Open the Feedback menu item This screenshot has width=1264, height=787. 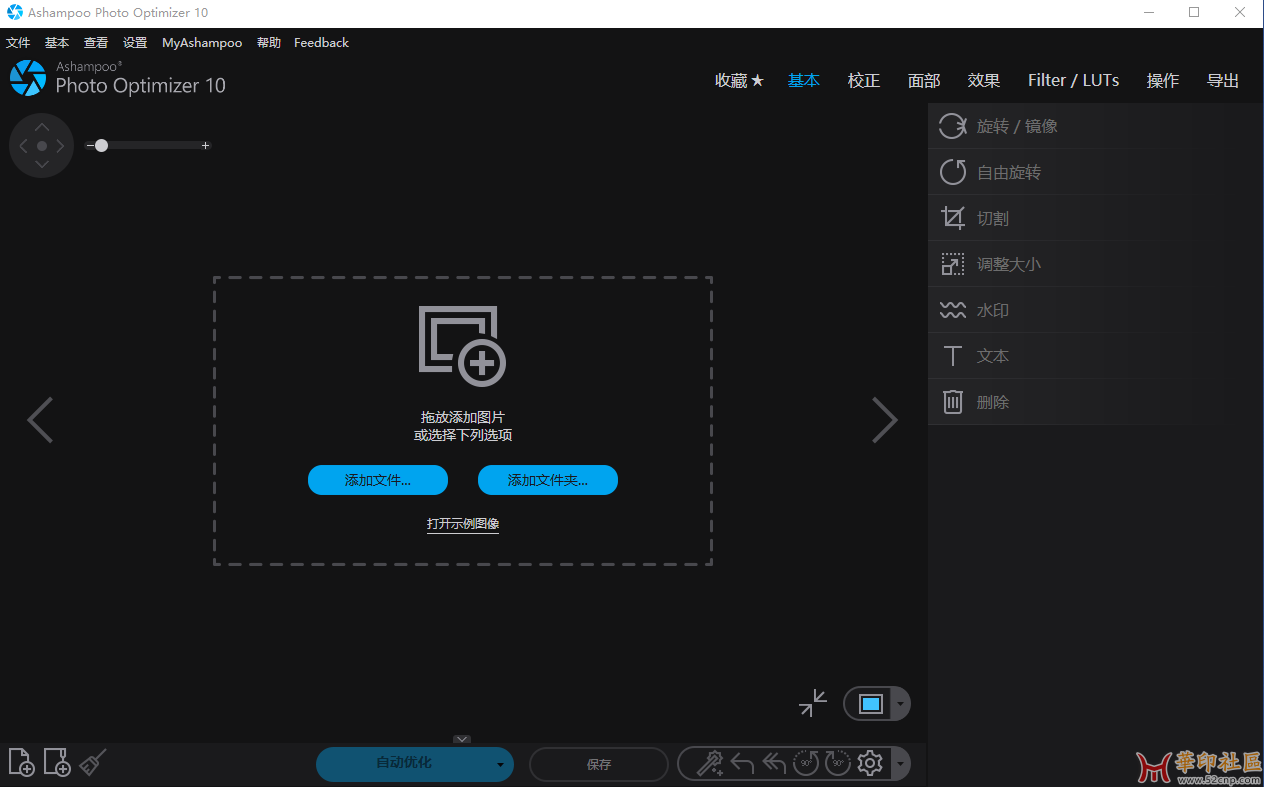pyautogui.click(x=321, y=43)
